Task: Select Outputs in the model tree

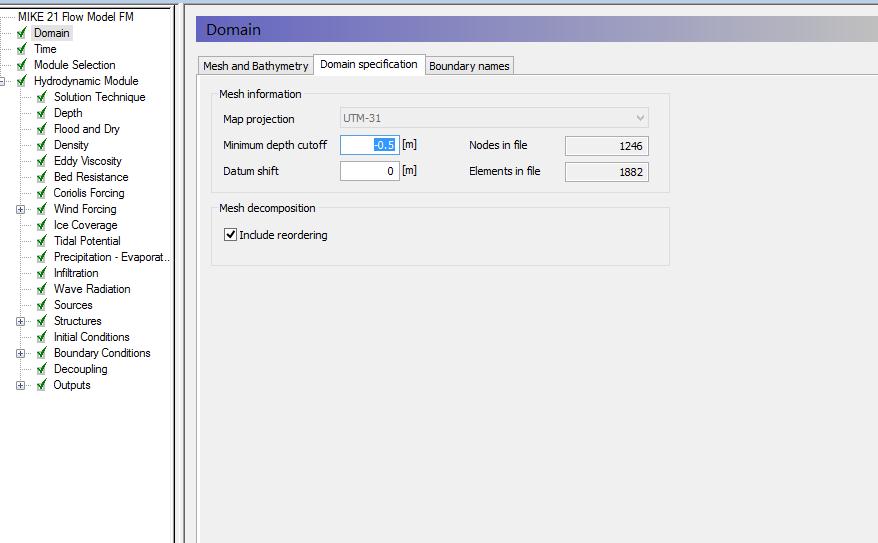Action: click(x=72, y=385)
